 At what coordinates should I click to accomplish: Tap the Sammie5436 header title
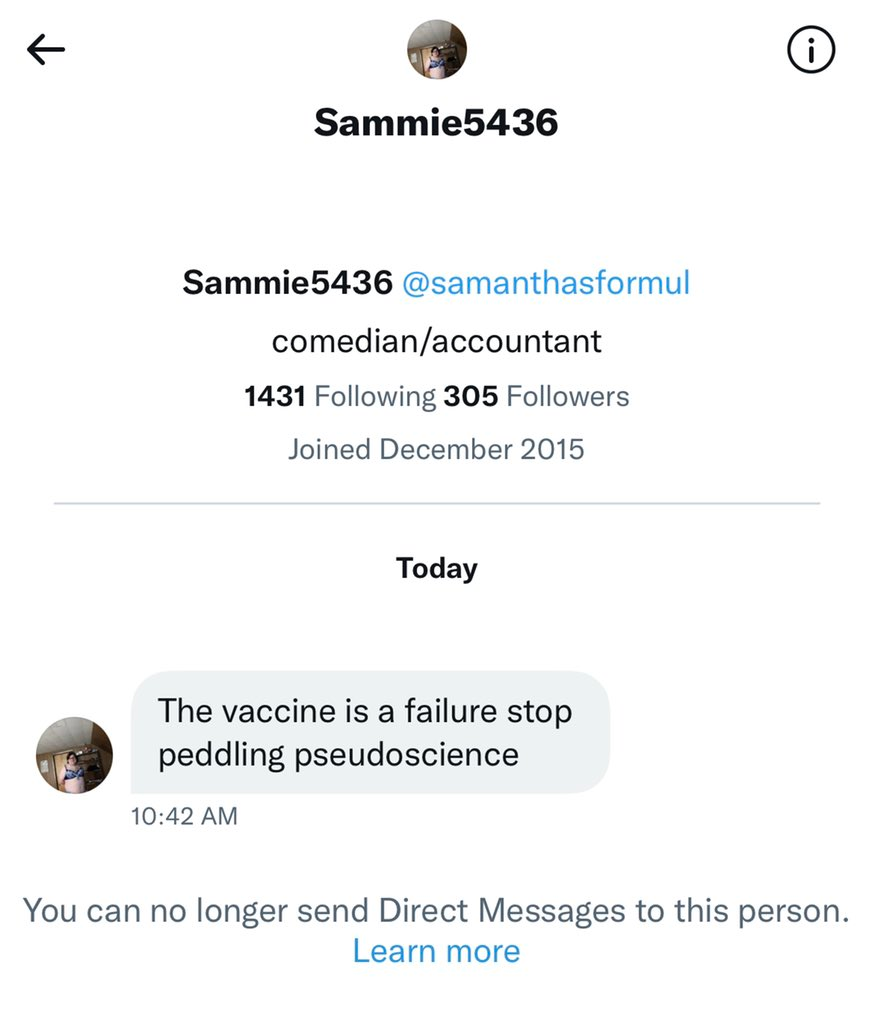pyautogui.click(x=436, y=123)
